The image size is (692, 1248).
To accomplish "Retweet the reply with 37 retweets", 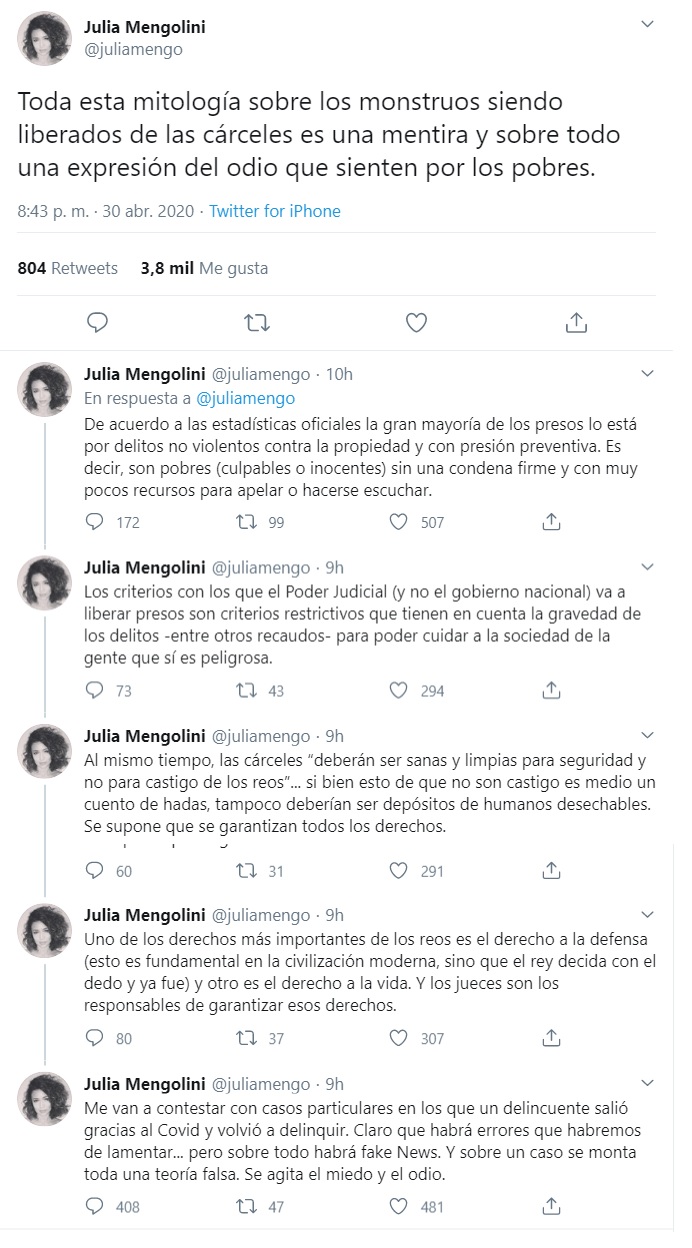I will pyautogui.click(x=245, y=1038).
